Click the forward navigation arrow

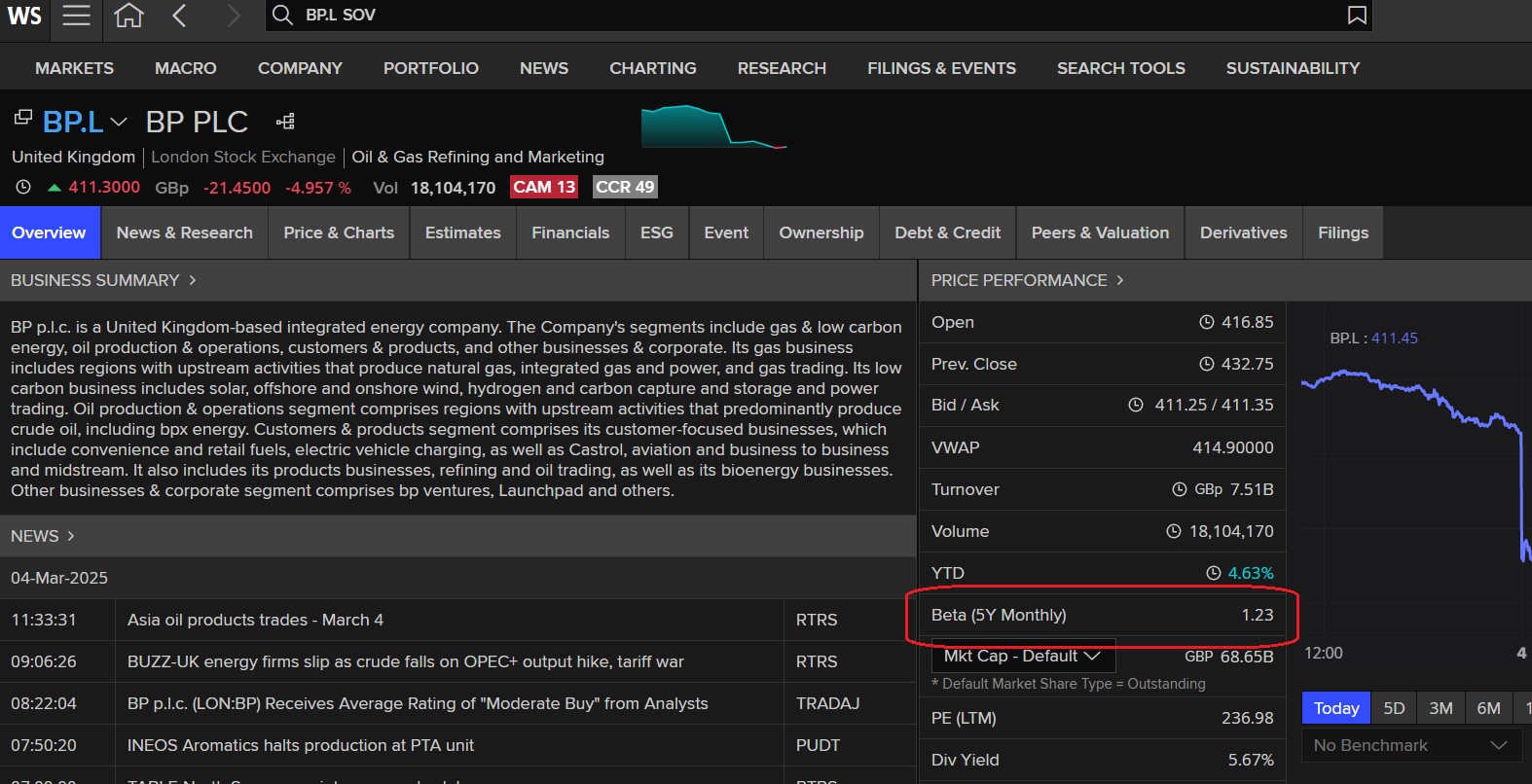(233, 16)
